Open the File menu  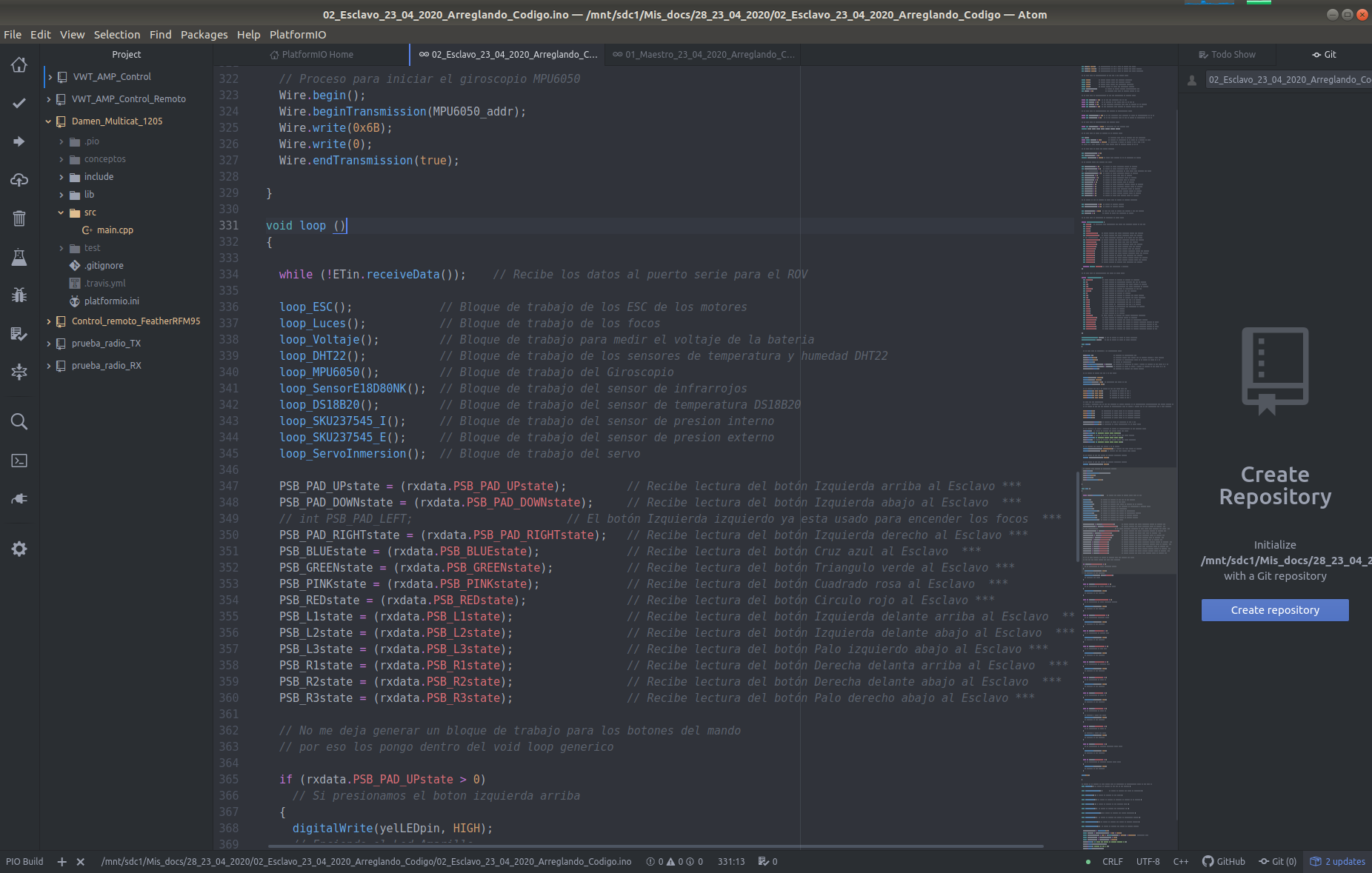pos(13,35)
